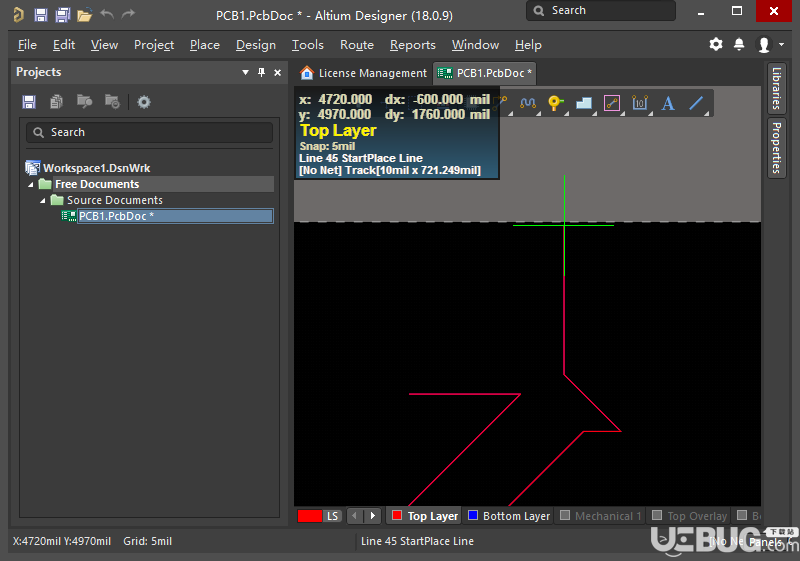This screenshot has width=800, height=561.
Task: Undo the last action
Action: [x=107, y=14]
